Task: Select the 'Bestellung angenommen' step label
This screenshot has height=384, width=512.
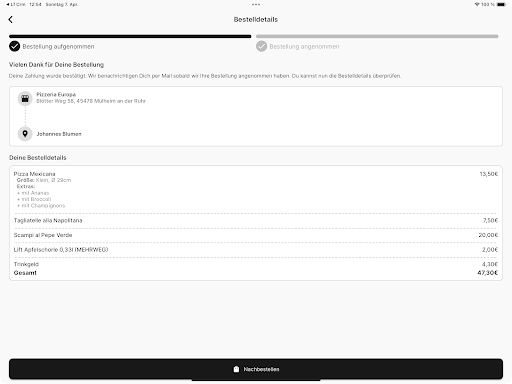Action: [304, 47]
